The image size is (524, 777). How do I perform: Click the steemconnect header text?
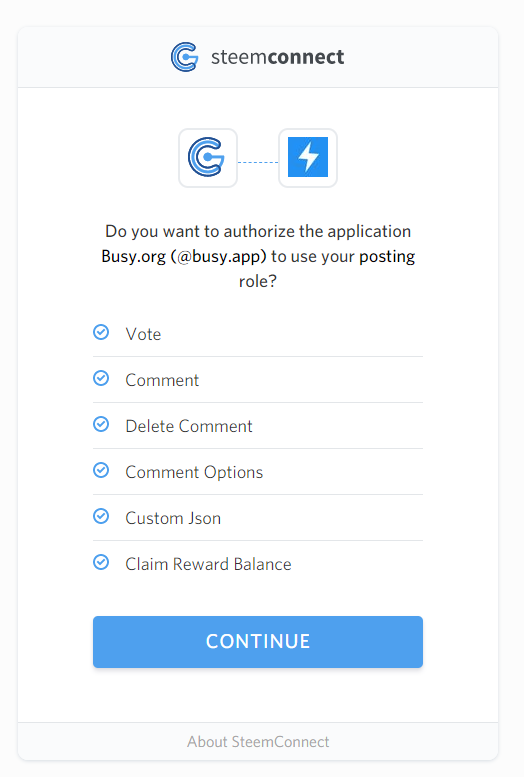[x=278, y=57]
